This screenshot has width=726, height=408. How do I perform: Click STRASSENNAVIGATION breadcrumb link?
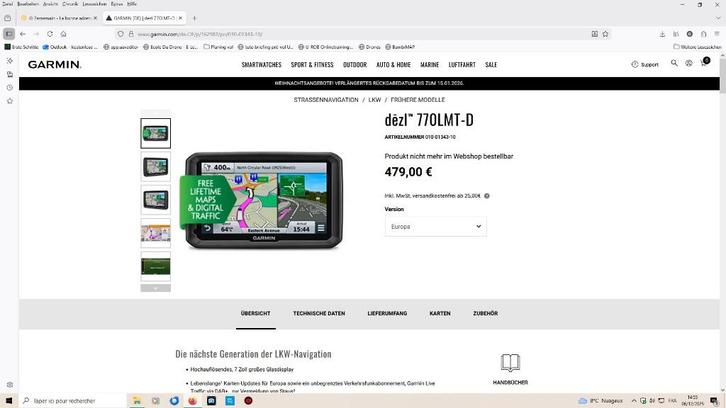326,100
